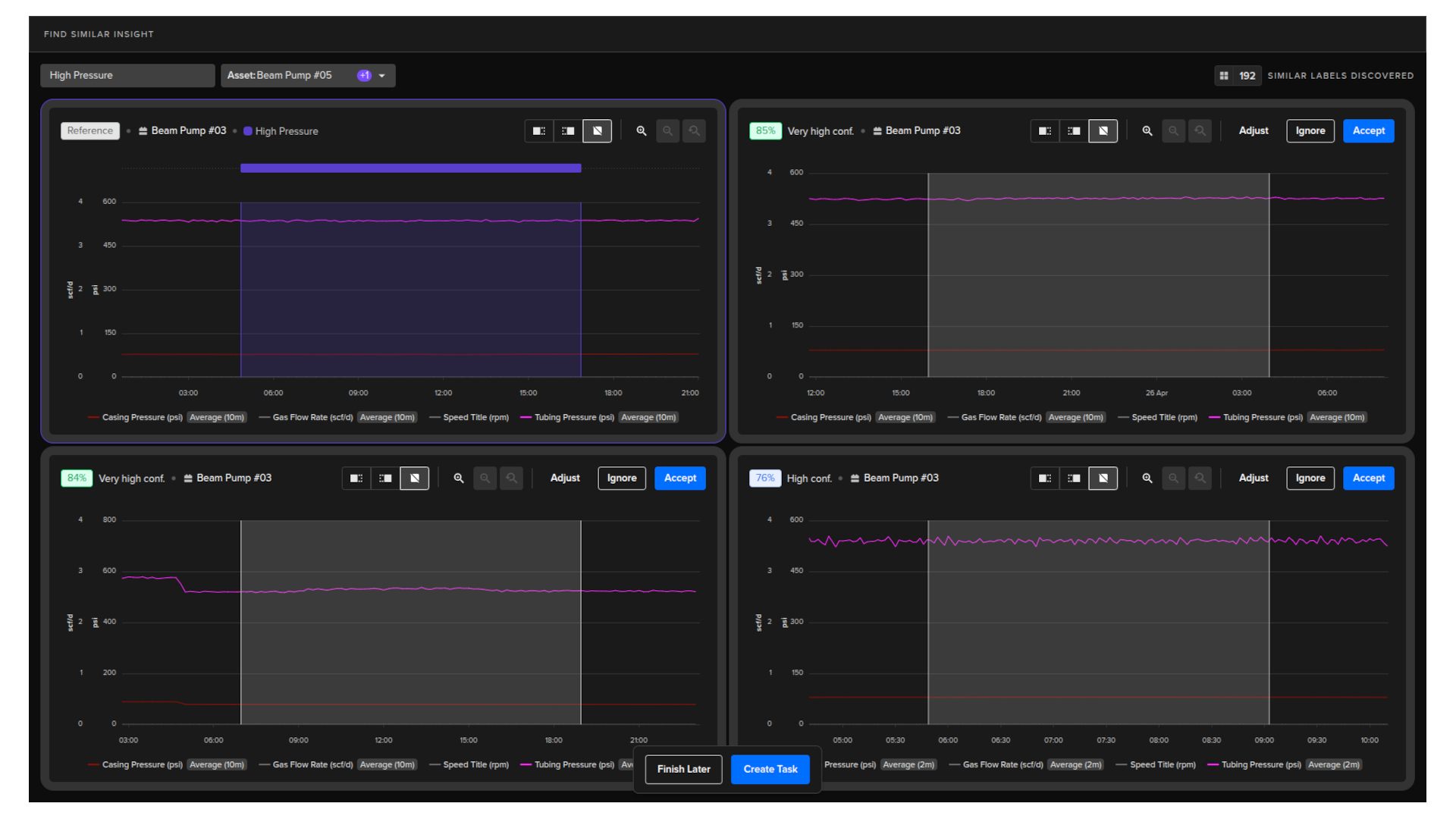Image resolution: width=1456 pixels, height=819 pixels.
Task: Click the gray highlighted region in 85% chart
Action: [1099, 275]
